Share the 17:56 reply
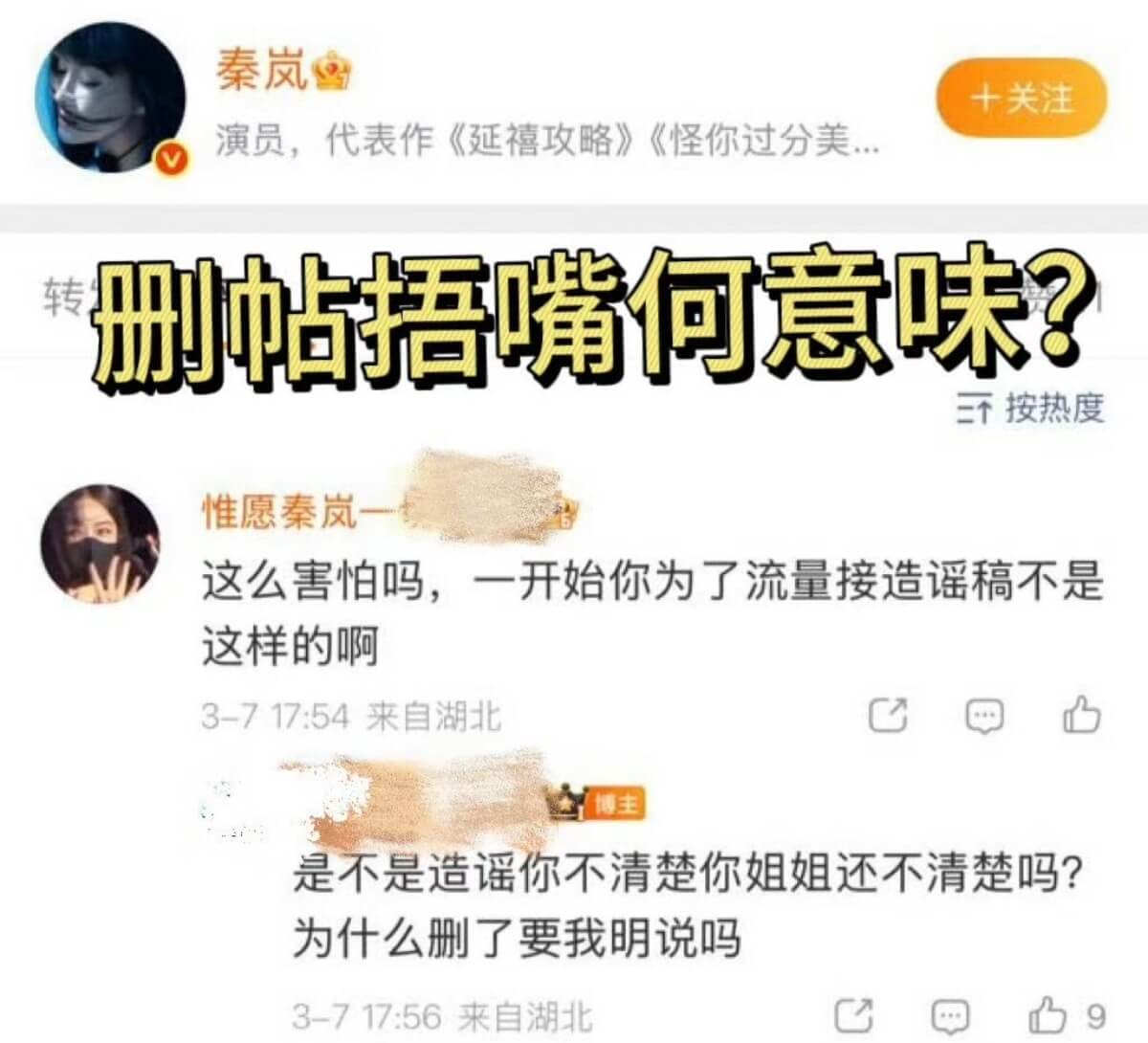The height and width of the screenshot is (1043, 1148). pyautogui.click(x=853, y=1014)
